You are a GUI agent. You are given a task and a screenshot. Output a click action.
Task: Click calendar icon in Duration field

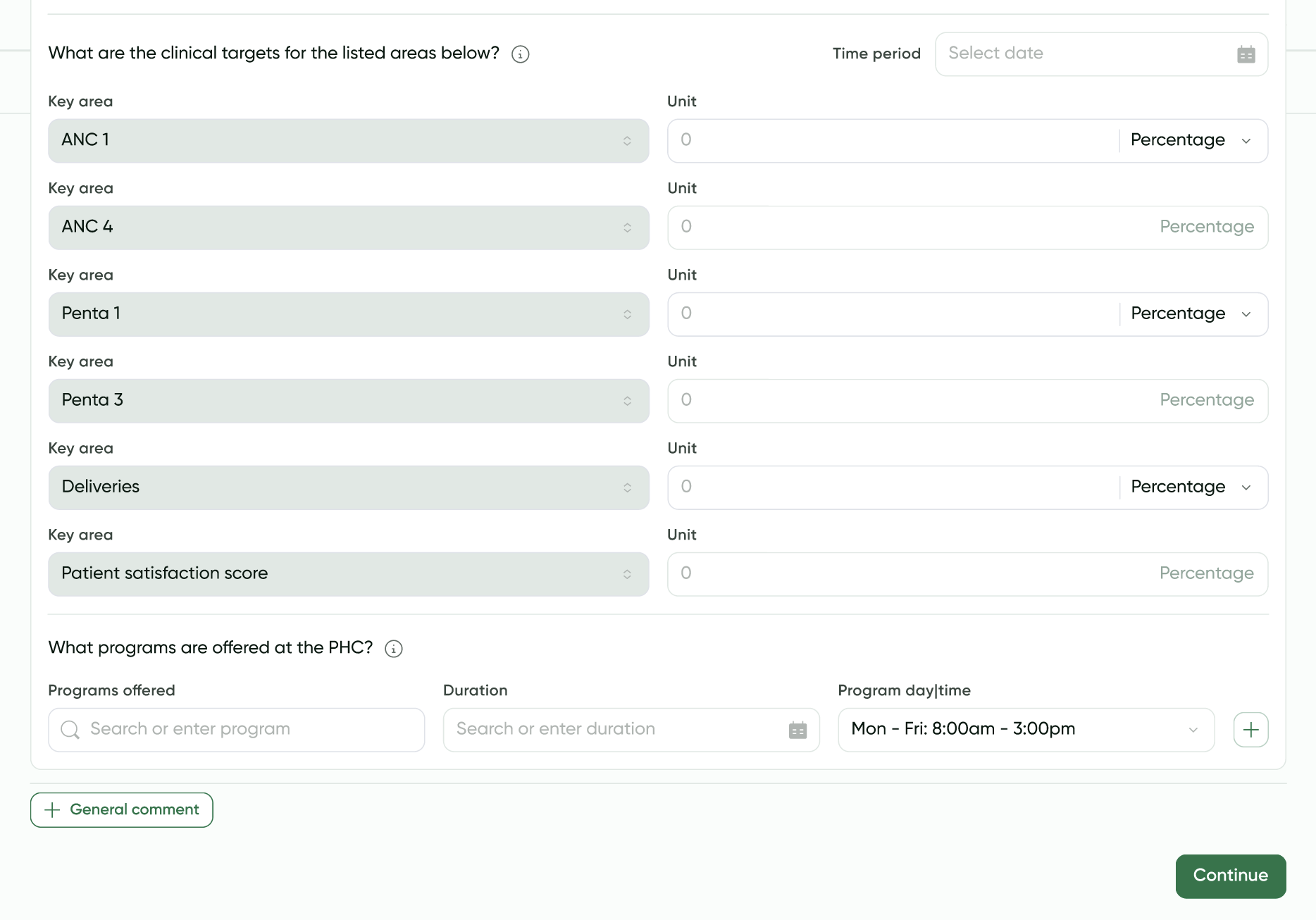click(x=797, y=731)
